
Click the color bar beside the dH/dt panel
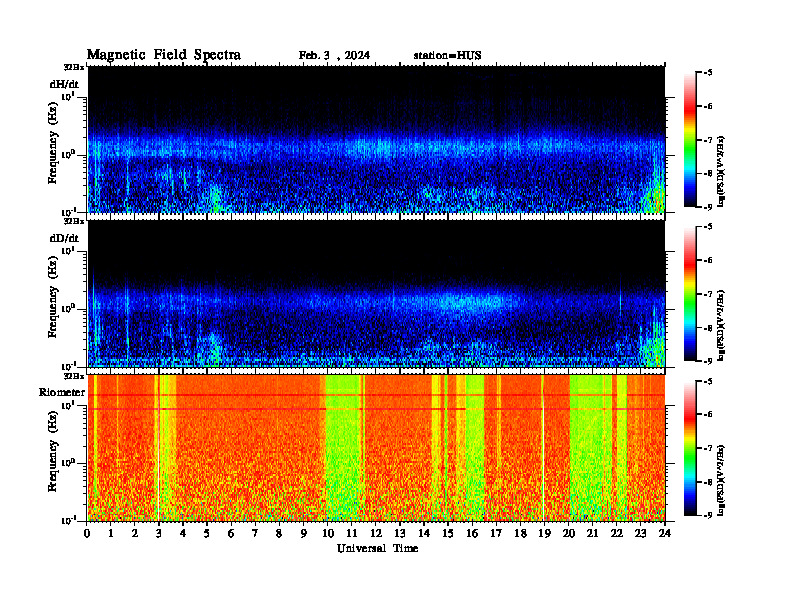(x=690, y=140)
